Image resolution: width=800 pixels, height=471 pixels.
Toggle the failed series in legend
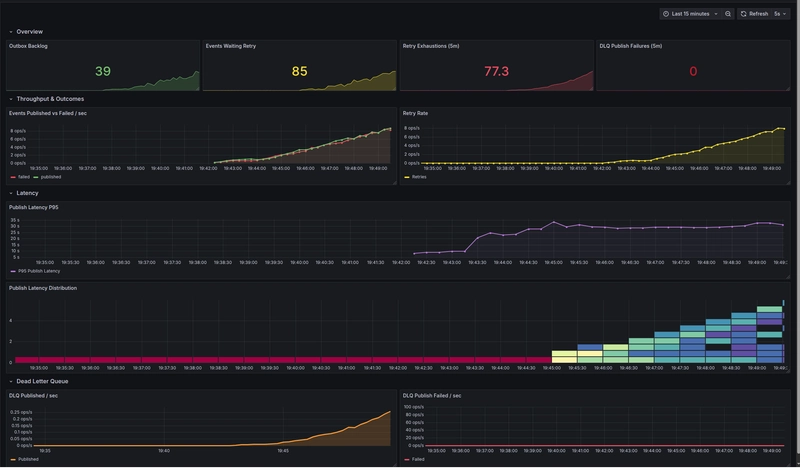(x=24, y=177)
